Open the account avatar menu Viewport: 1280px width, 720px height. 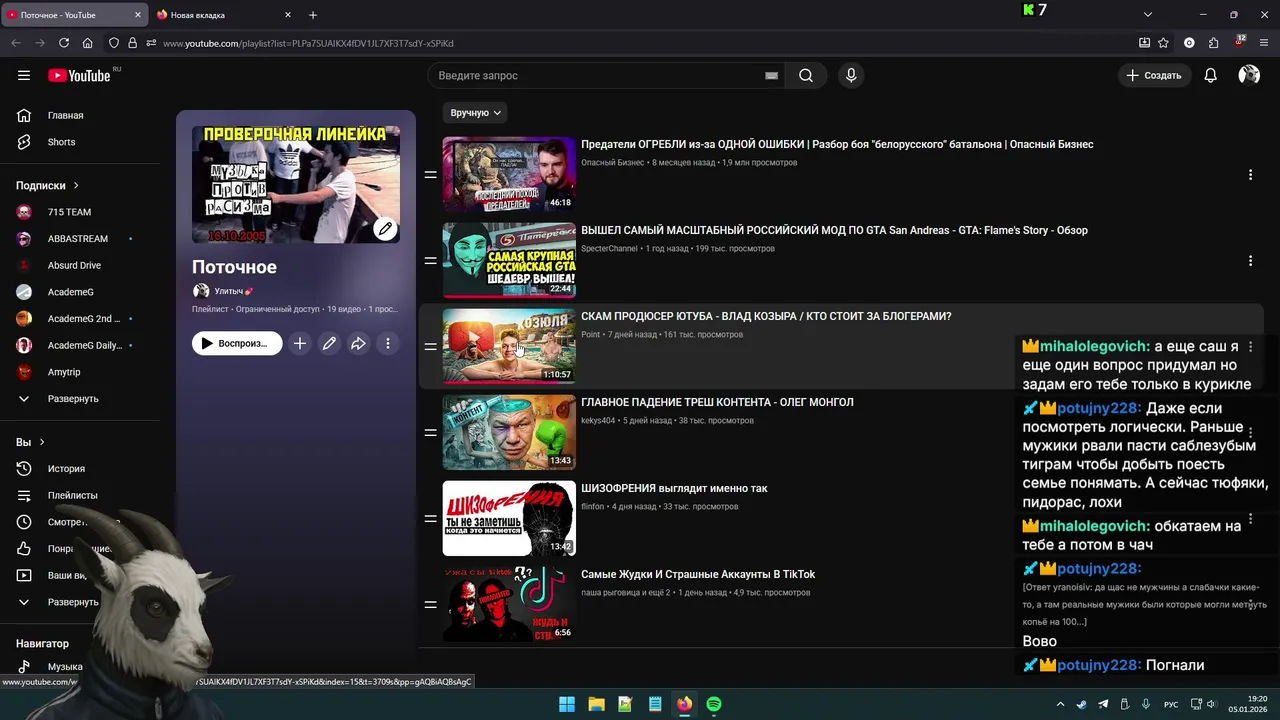click(x=1249, y=75)
